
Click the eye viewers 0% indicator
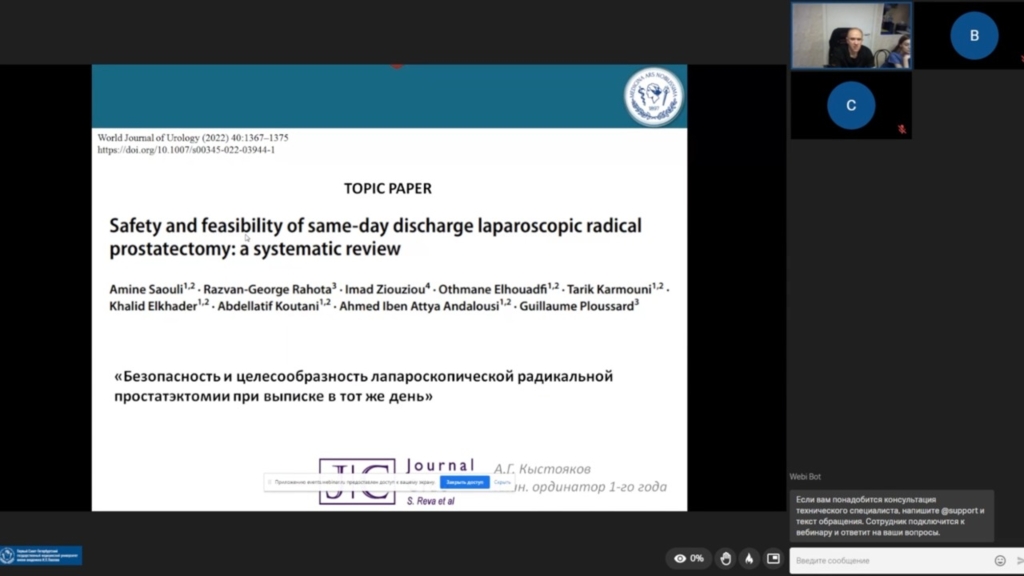(x=689, y=558)
